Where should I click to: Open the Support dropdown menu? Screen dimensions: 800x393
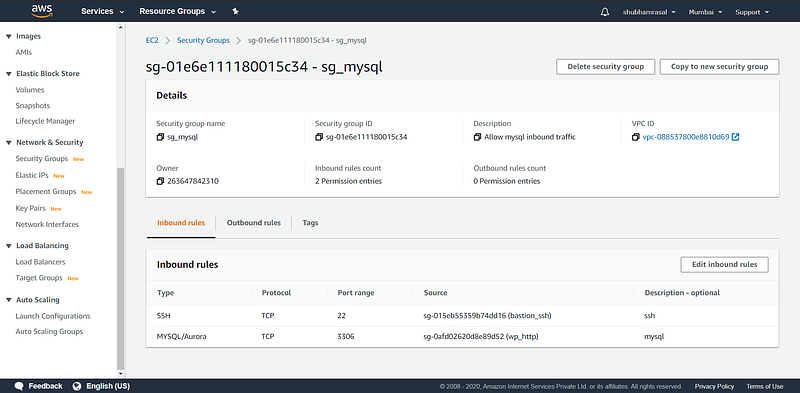point(752,12)
